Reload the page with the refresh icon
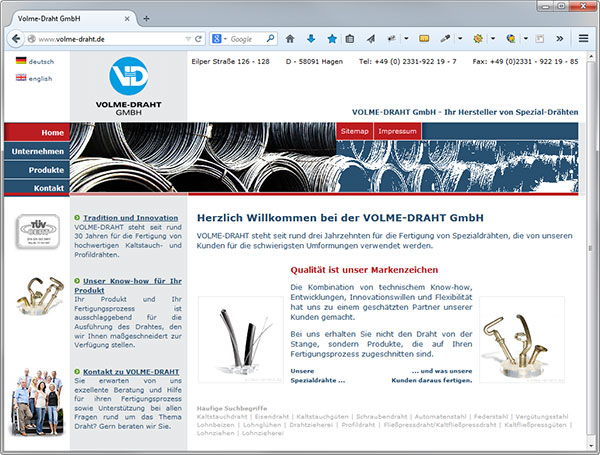600x455 pixels. [198, 39]
